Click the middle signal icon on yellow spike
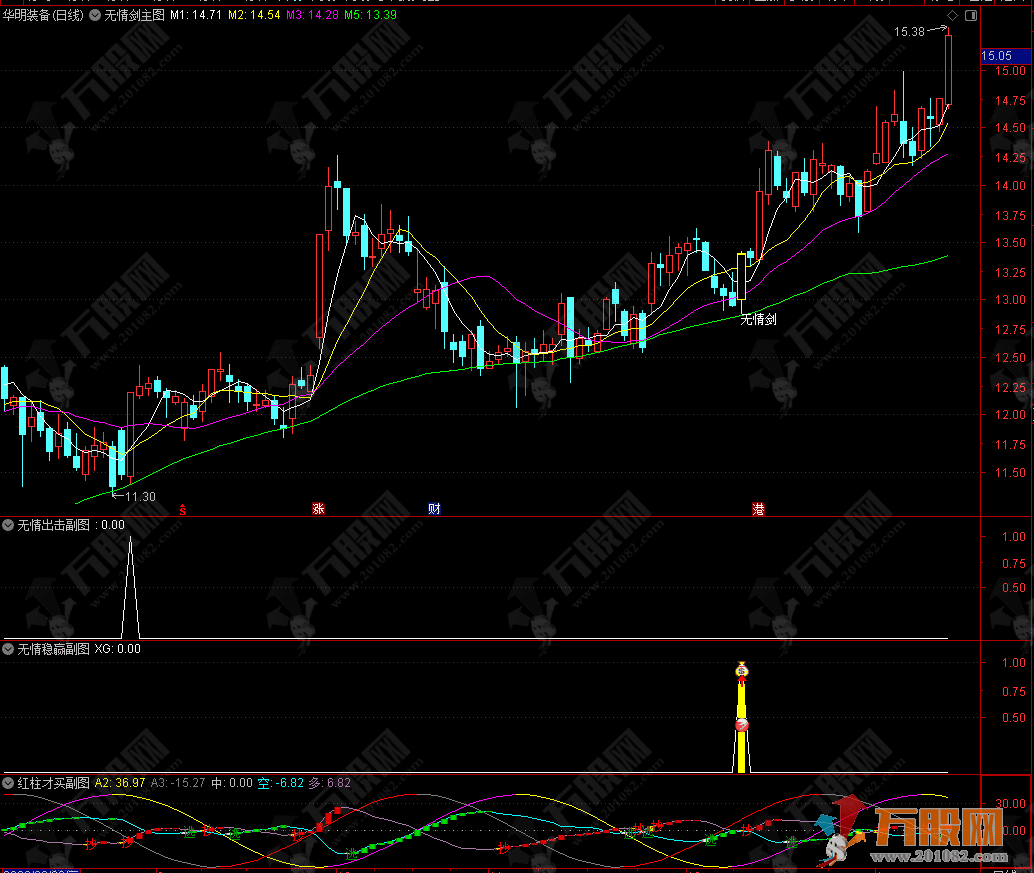Screen dimensions: 1034x873 (742, 724)
